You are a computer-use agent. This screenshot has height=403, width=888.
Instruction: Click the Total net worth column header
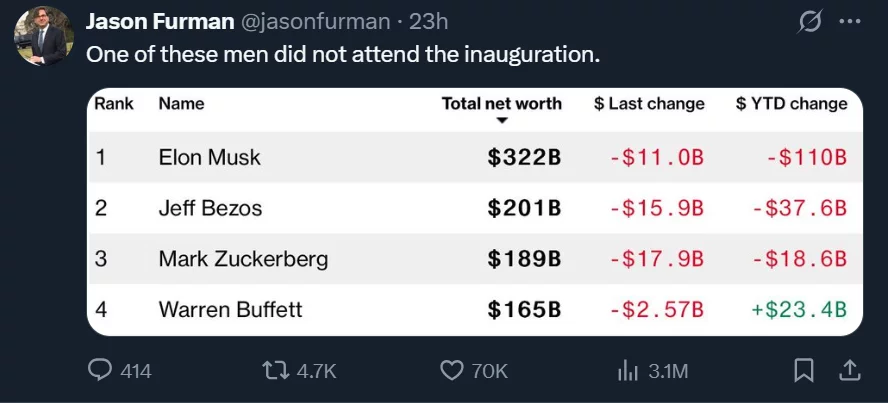[501, 103]
